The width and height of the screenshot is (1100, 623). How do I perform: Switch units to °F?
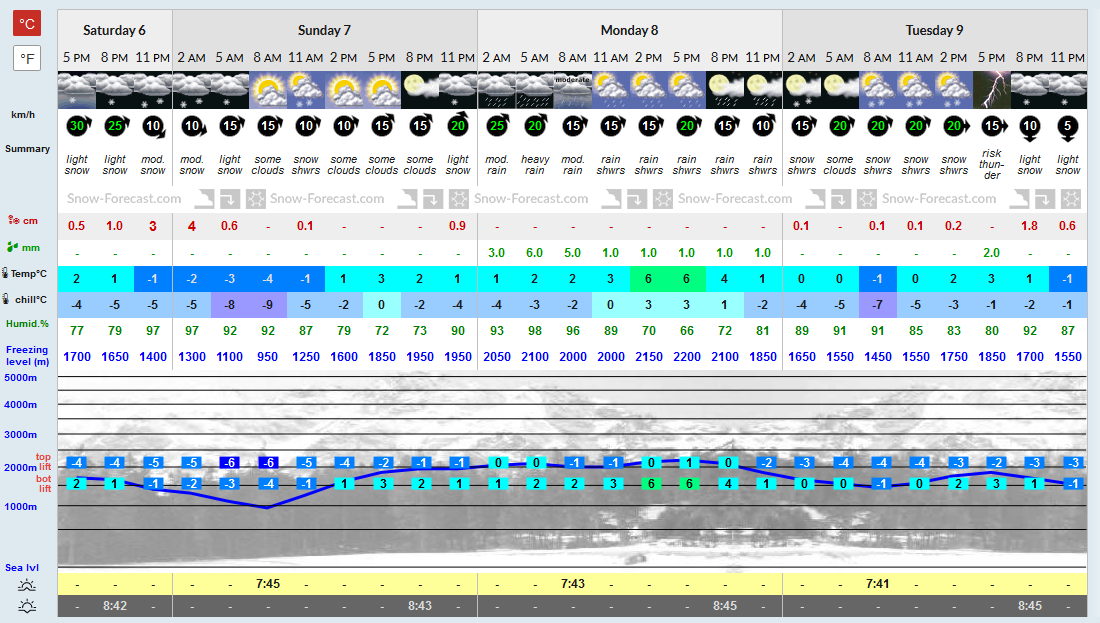point(27,58)
